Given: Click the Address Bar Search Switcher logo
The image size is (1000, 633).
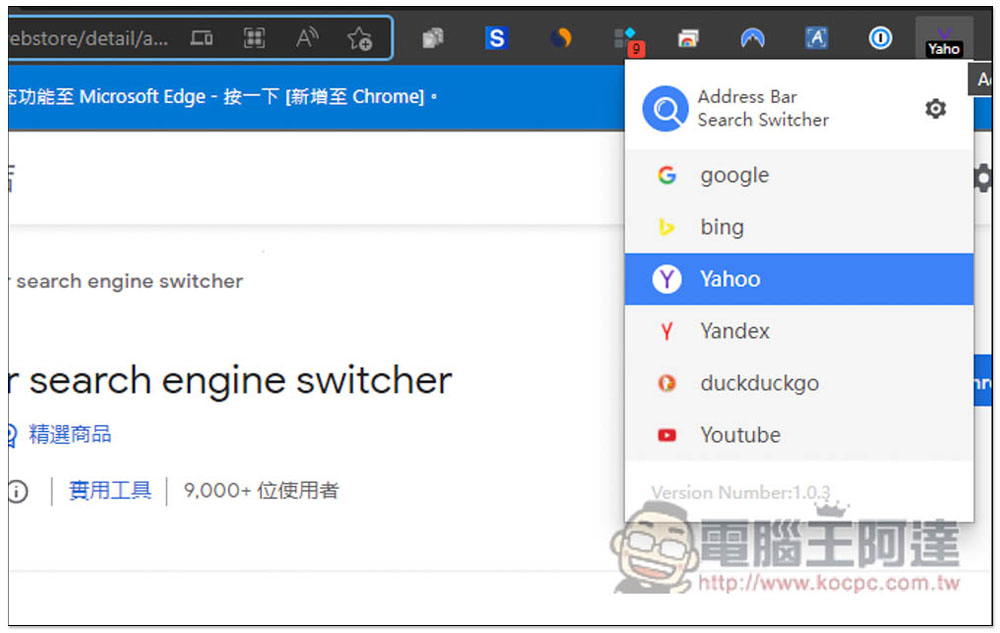Looking at the screenshot, I should pyautogui.click(x=665, y=109).
